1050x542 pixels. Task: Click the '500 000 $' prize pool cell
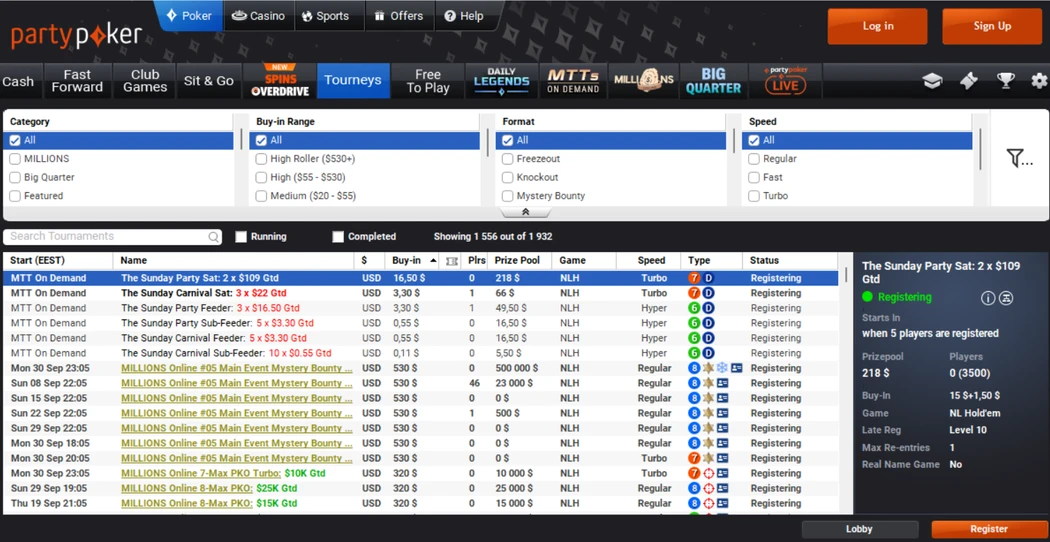516,368
